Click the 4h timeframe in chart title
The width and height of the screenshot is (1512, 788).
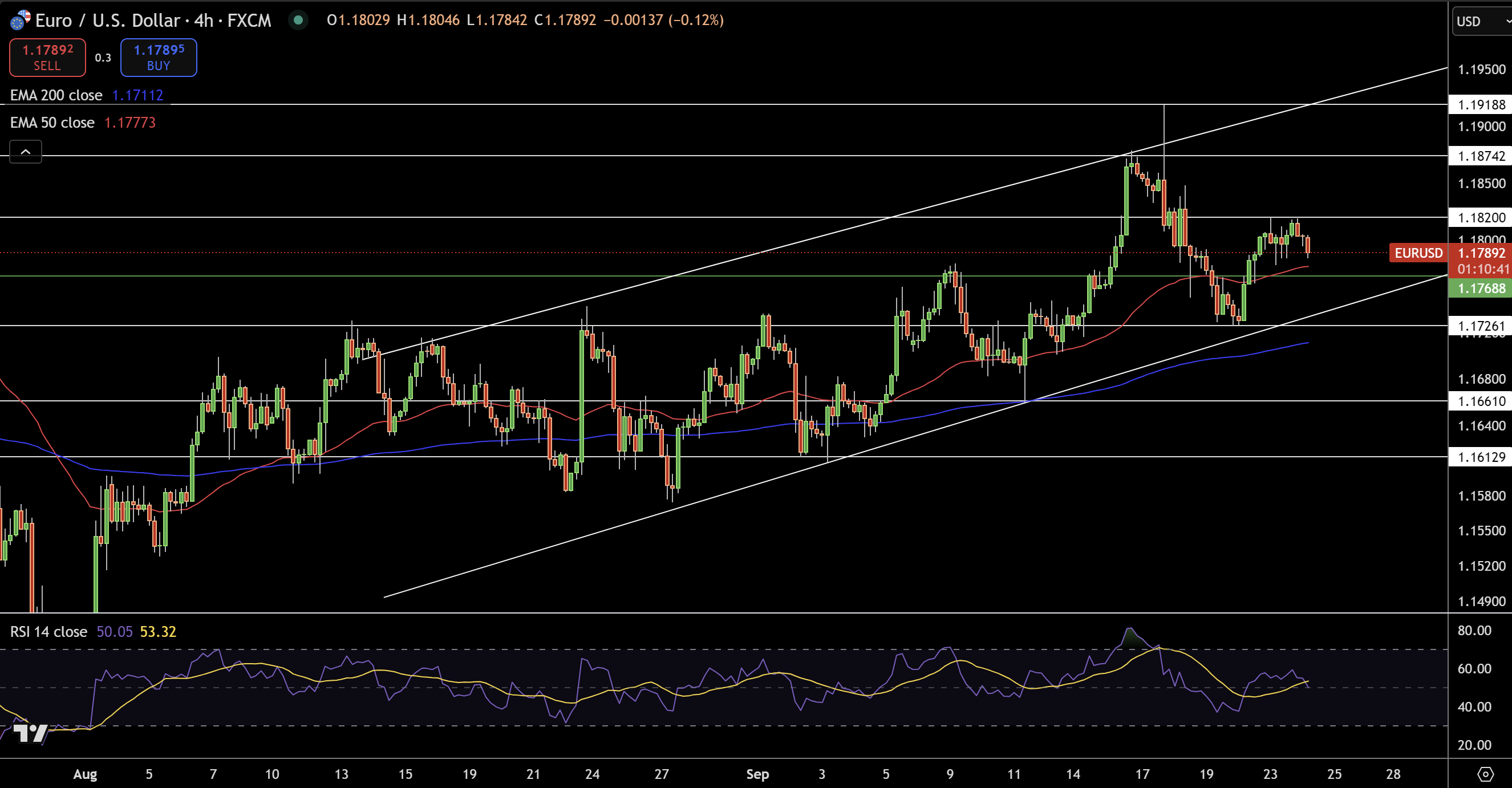204,21
